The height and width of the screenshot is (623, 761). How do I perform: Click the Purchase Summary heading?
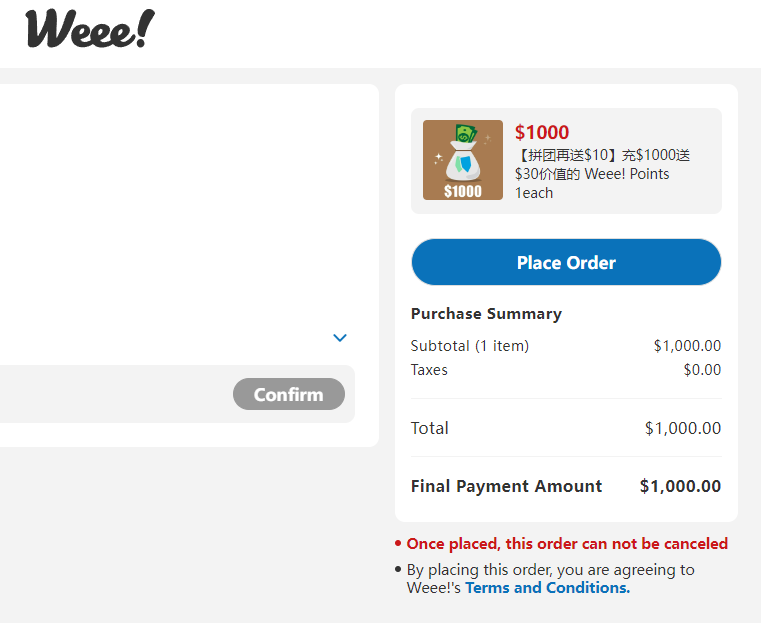click(486, 314)
